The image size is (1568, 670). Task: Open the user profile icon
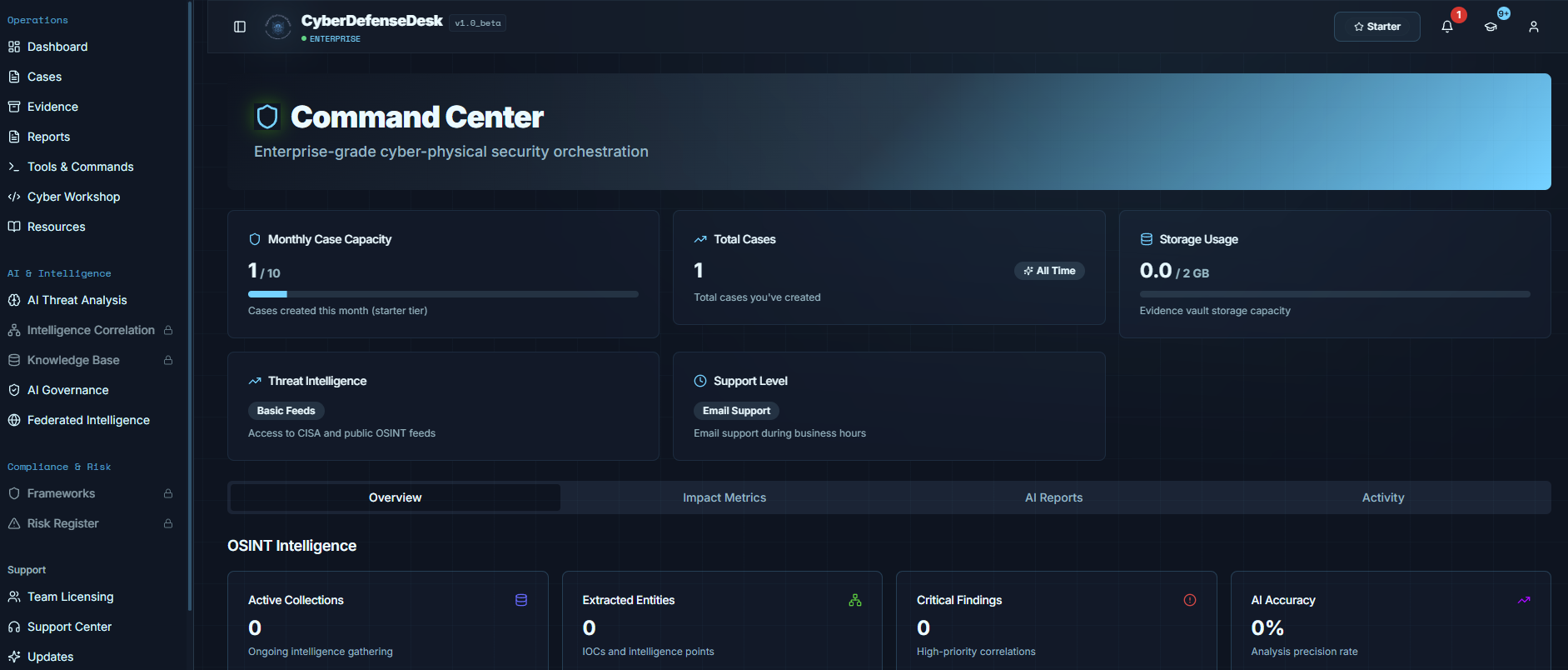pos(1534,27)
